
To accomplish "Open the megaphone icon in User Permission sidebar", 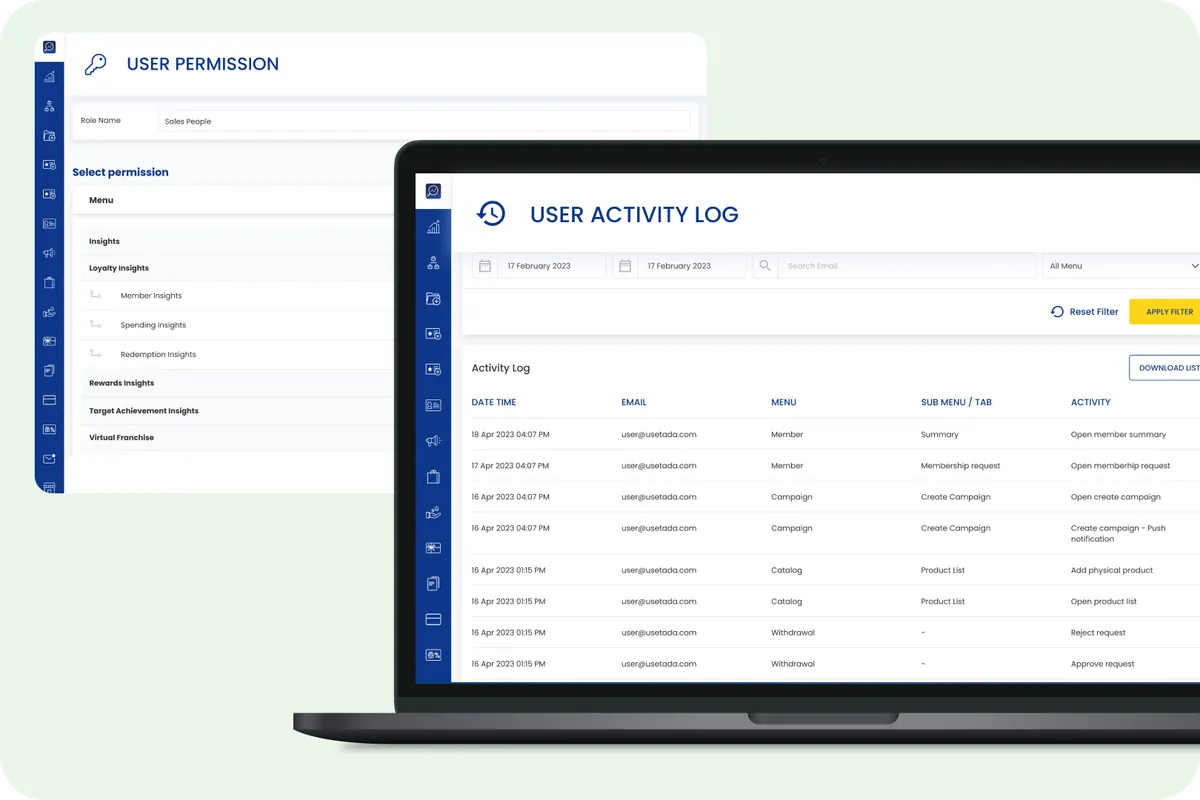I will [49, 253].
